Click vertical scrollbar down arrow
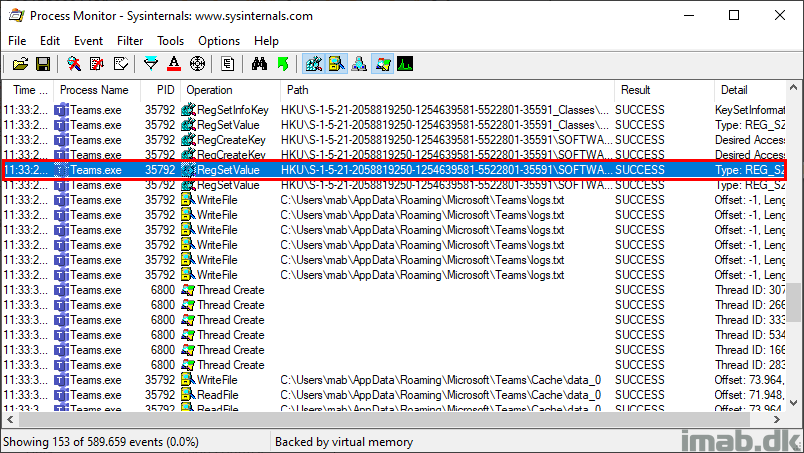The image size is (804, 453). (794, 403)
